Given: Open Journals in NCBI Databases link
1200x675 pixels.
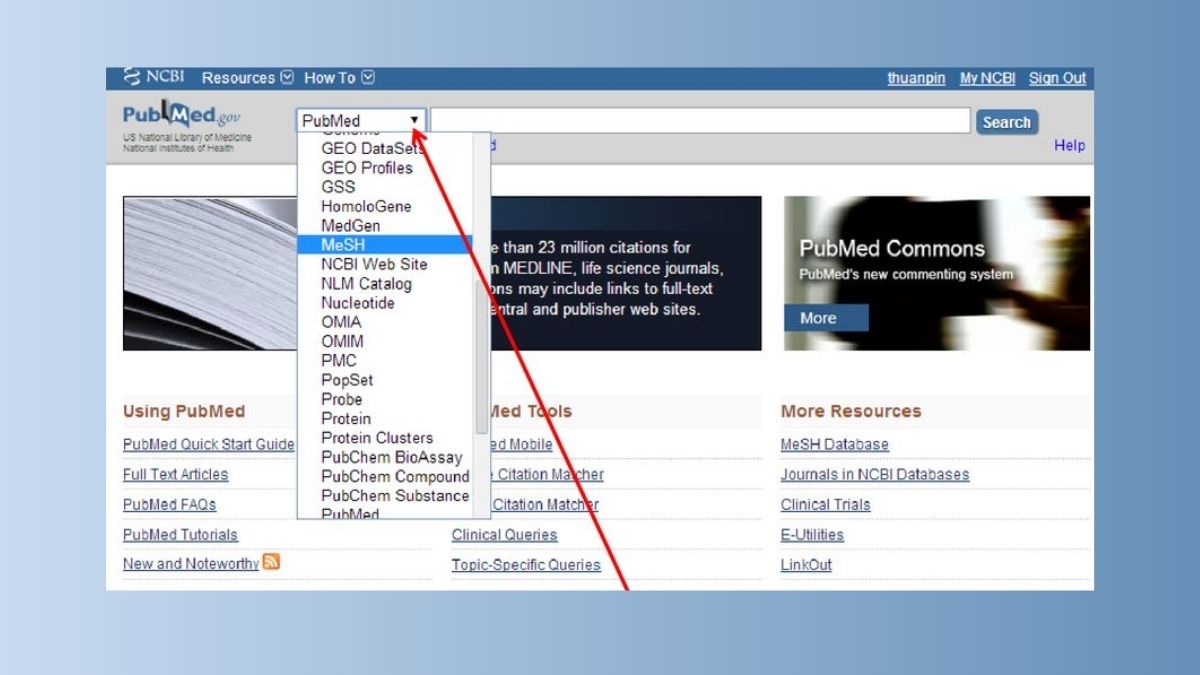Looking at the screenshot, I should (x=875, y=474).
